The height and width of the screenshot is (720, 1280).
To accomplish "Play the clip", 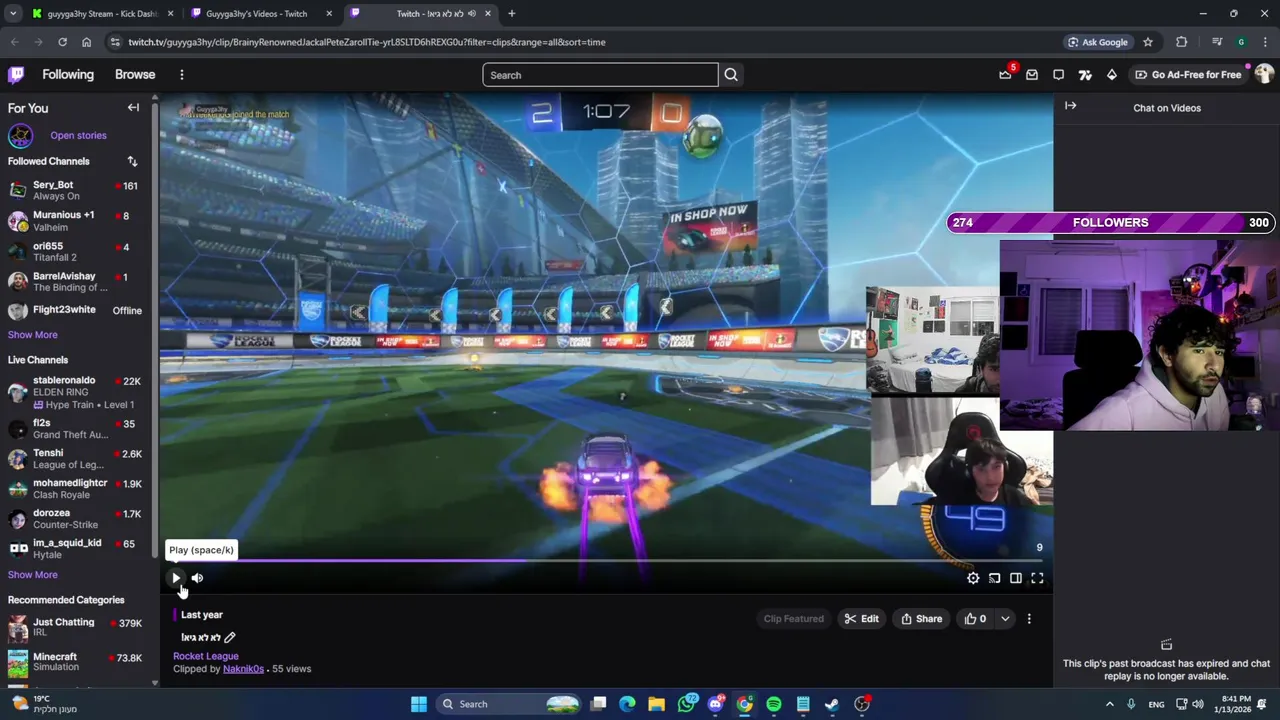I will coord(176,578).
